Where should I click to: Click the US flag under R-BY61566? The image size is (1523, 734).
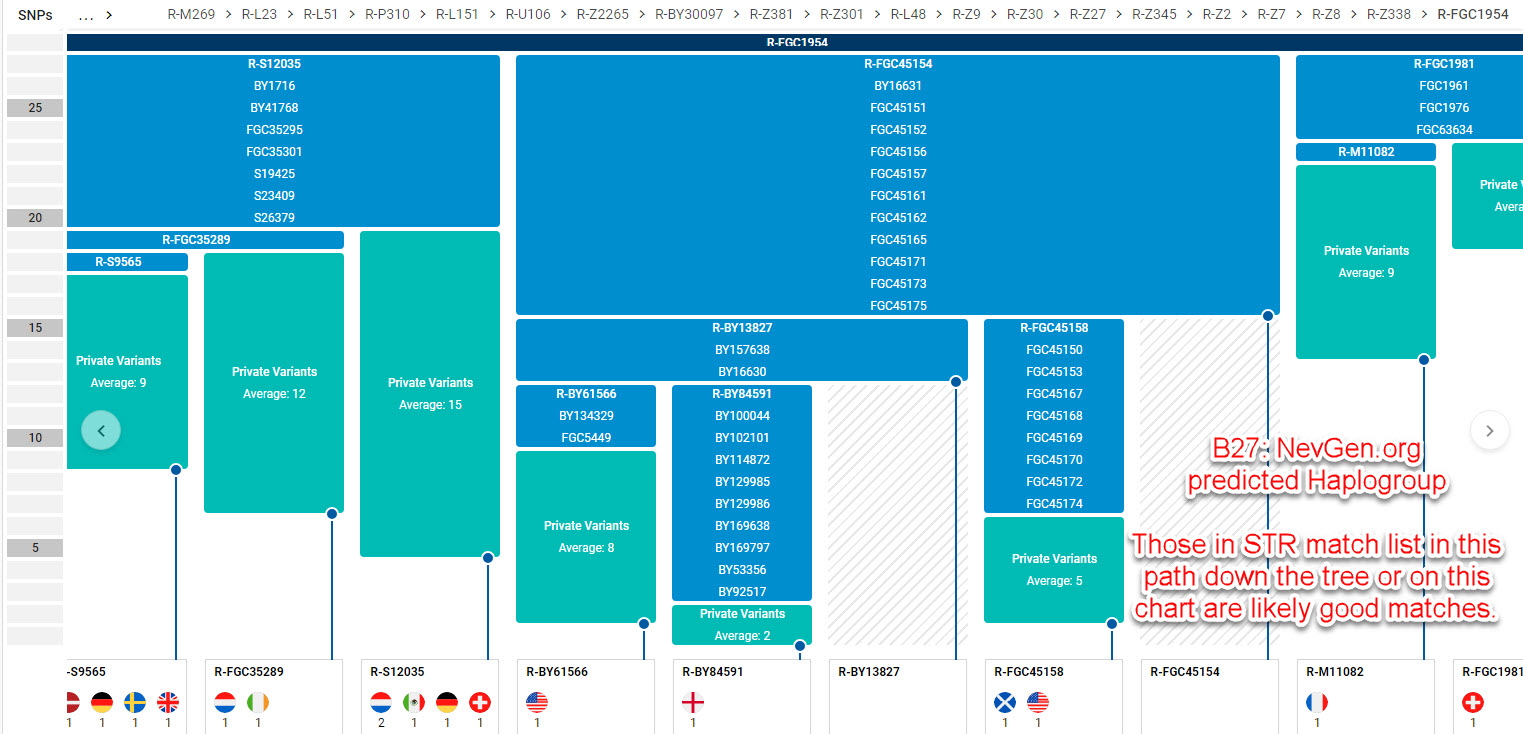(x=537, y=702)
